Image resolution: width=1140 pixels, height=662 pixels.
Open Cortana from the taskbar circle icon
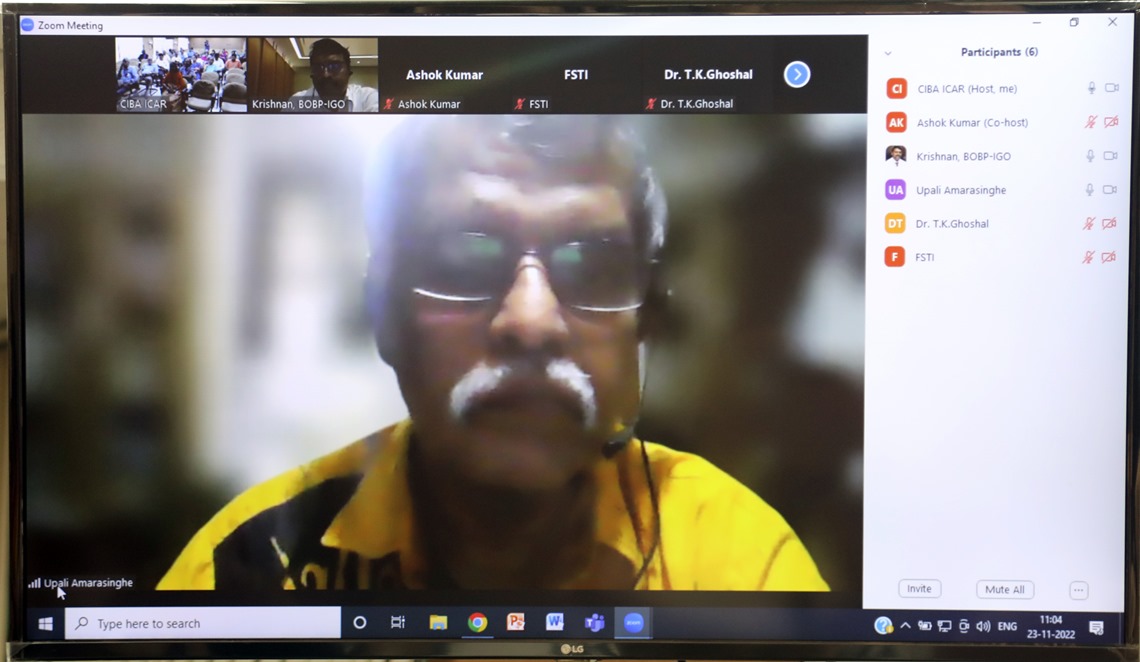click(x=359, y=623)
